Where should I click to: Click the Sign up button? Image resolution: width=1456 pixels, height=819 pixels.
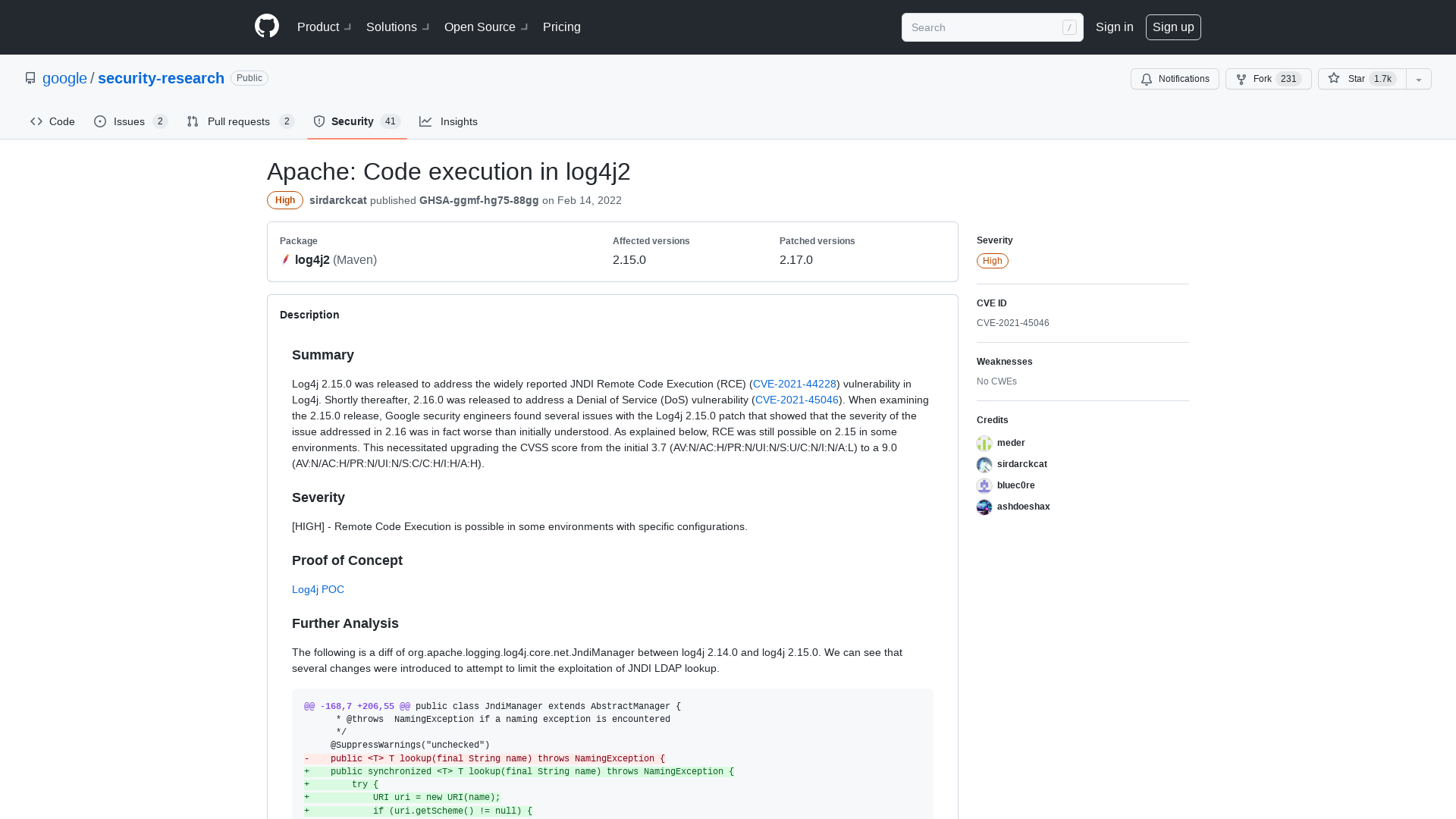coord(1173,27)
